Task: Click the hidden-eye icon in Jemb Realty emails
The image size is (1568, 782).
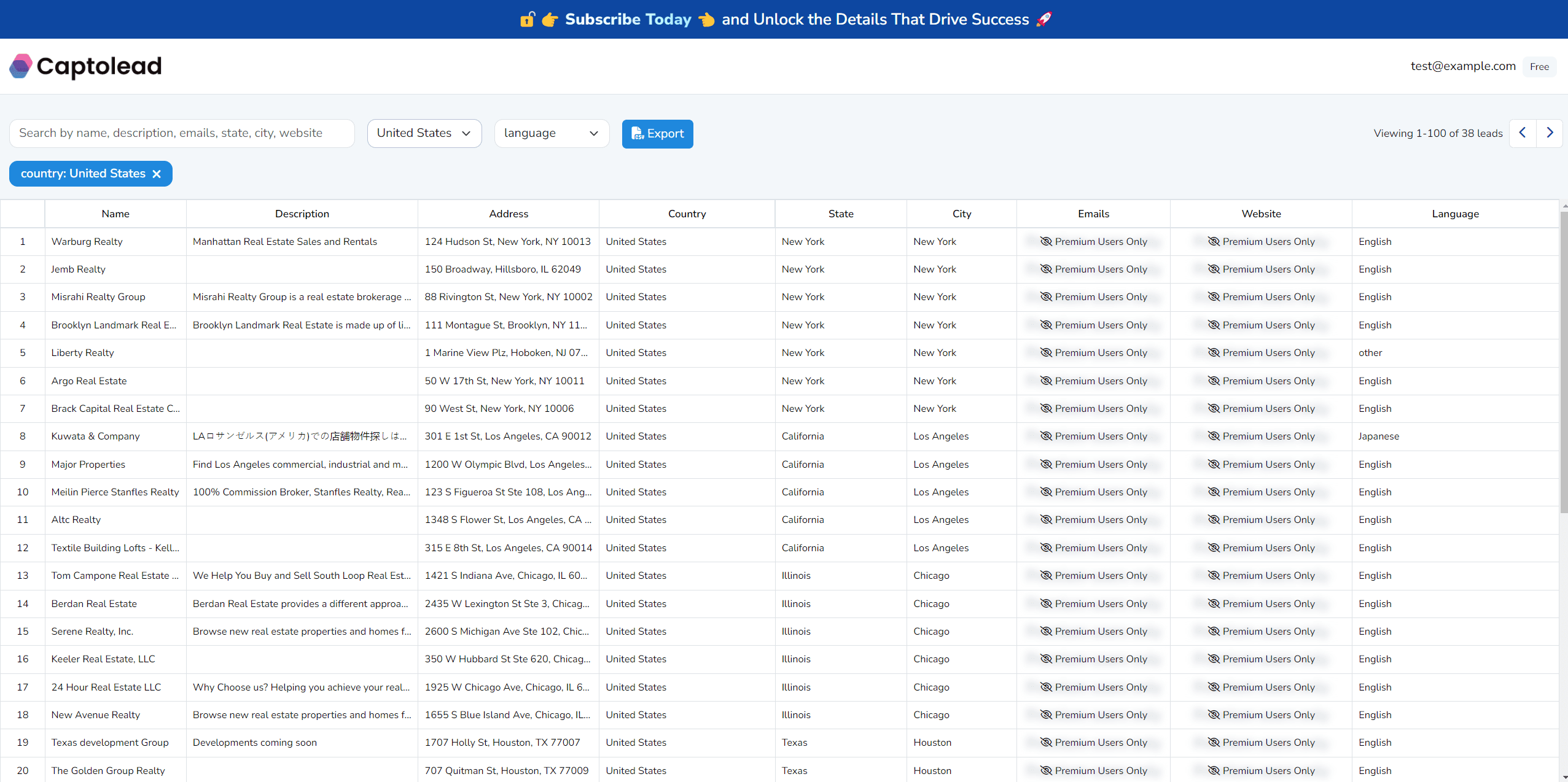Action: [x=1046, y=269]
